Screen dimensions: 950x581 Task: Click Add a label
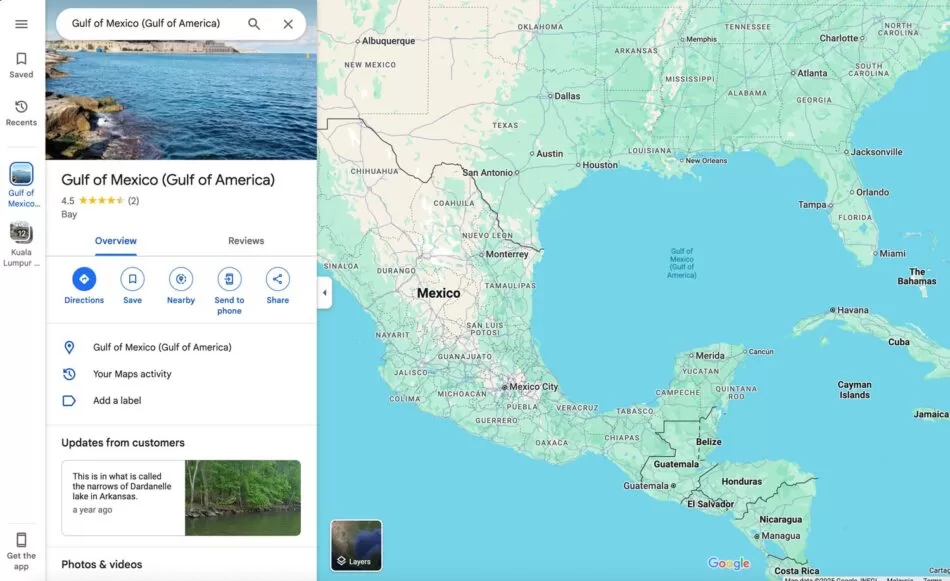[x=117, y=400]
